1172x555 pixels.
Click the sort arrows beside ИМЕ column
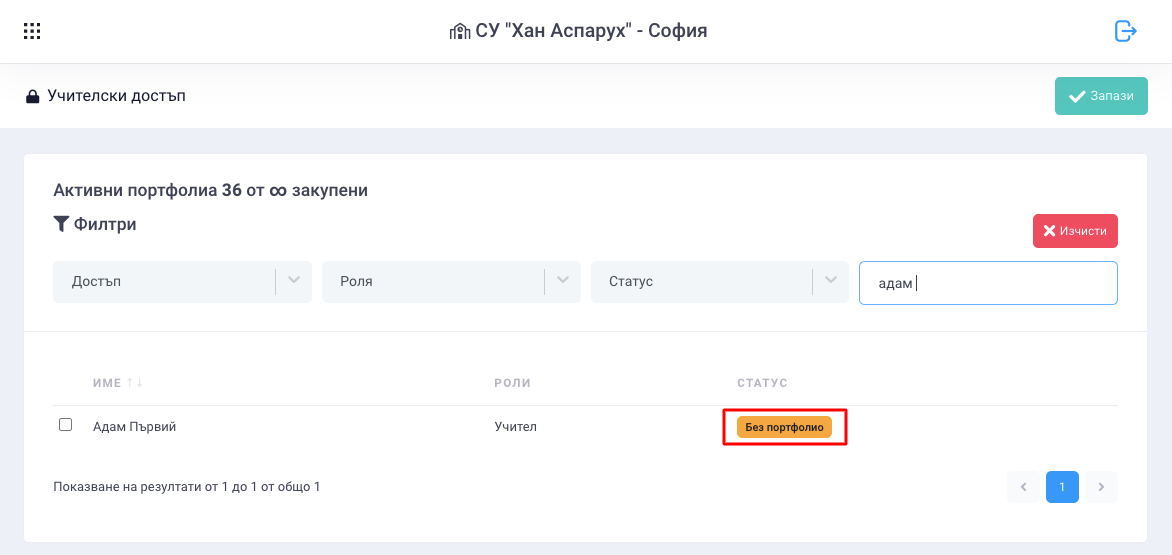point(135,382)
